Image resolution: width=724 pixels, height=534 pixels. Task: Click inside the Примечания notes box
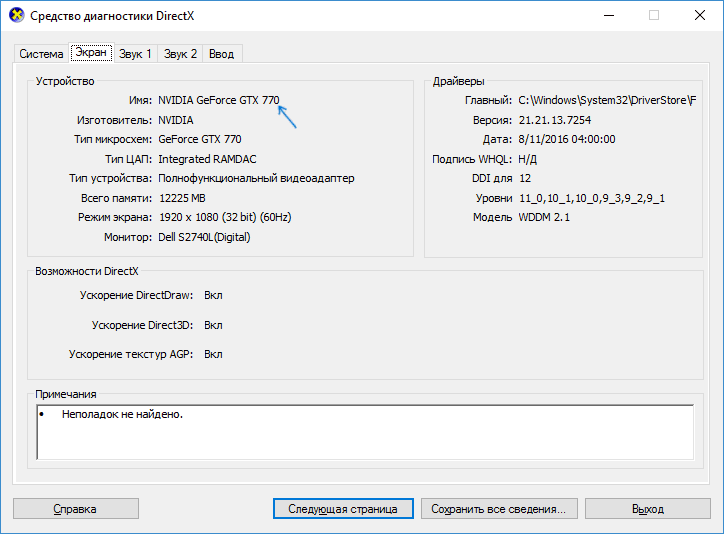[x=365, y=432]
